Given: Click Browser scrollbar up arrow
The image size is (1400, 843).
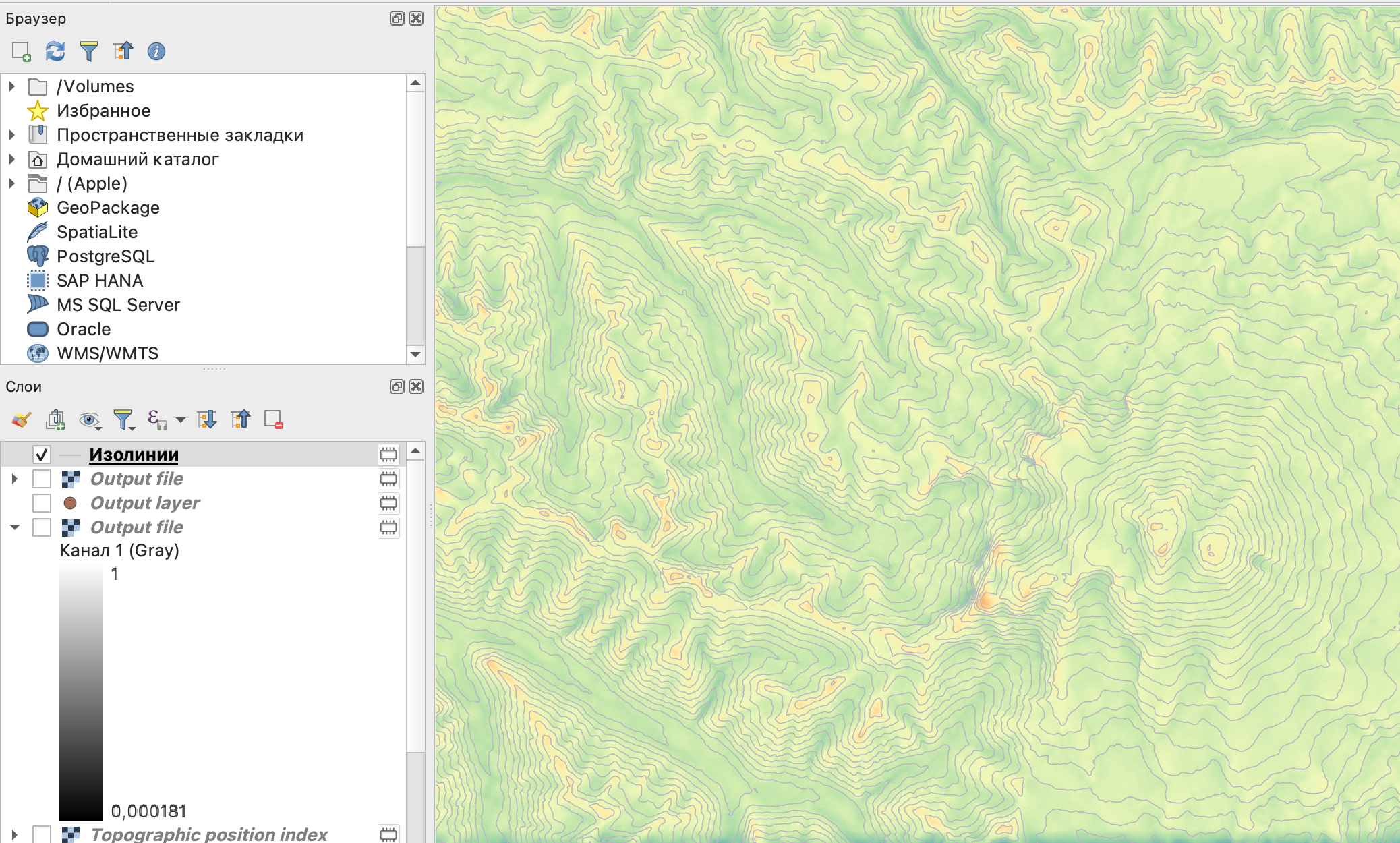Looking at the screenshot, I should [x=416, y=83].
